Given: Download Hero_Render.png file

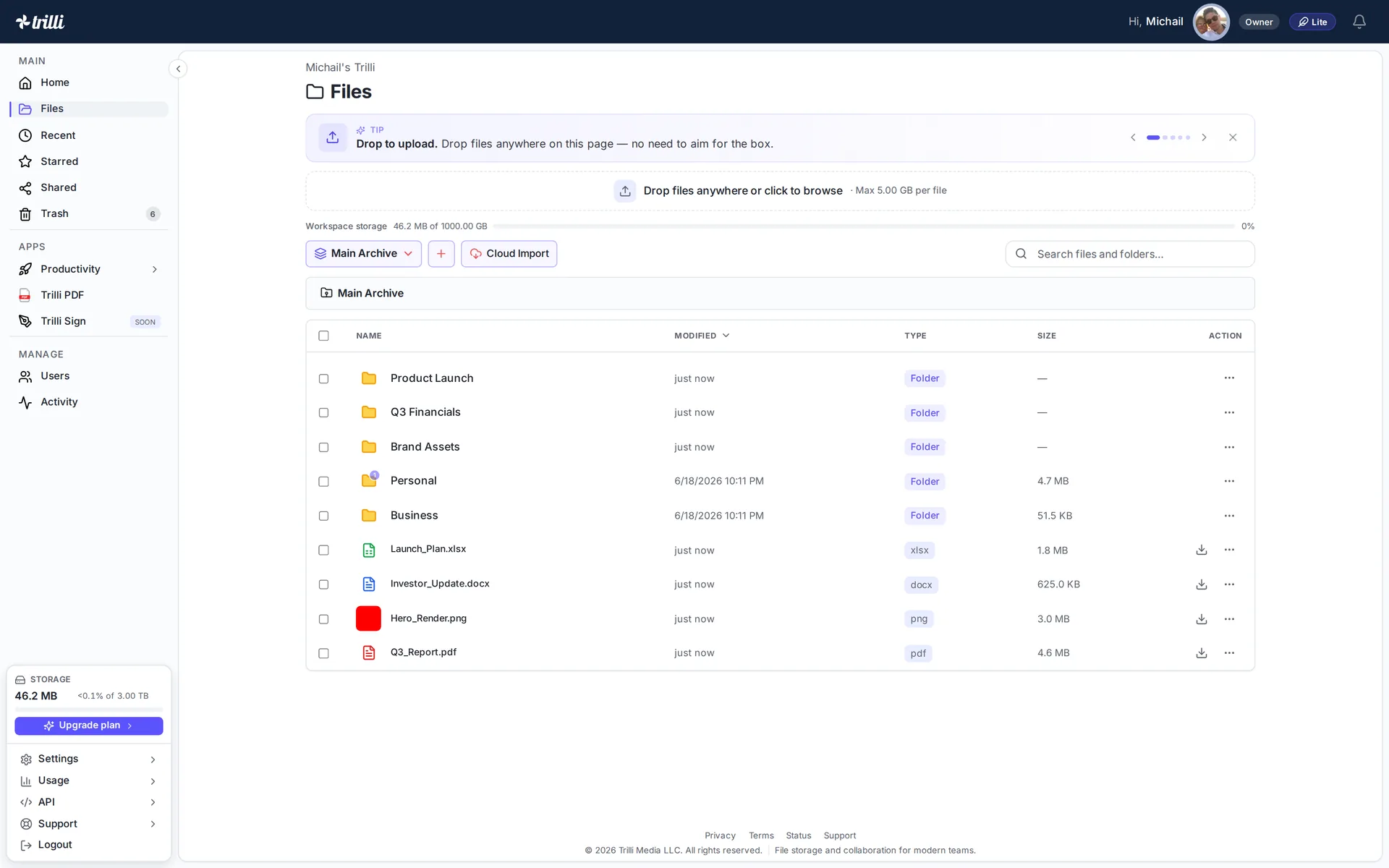Looking at the screenshot, I should (x=1202, y=619).
